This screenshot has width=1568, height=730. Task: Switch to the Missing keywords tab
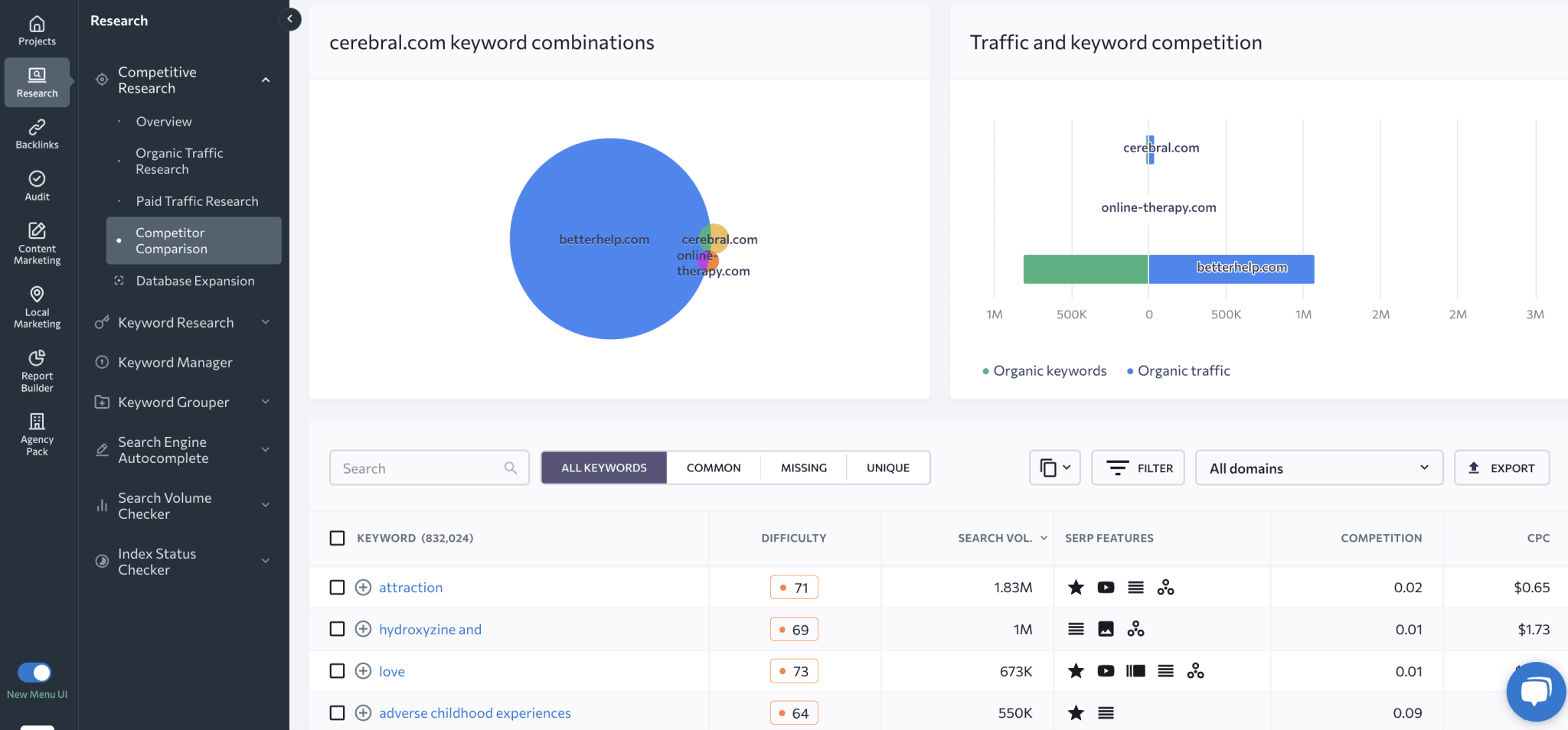point(804,468)
